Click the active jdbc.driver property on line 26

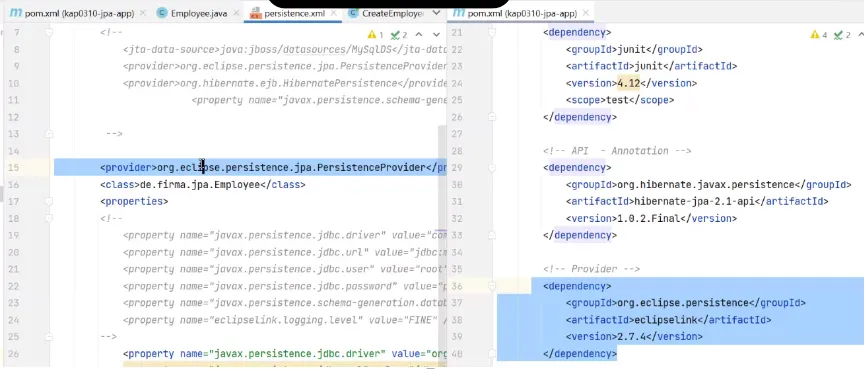tap(285, 354)
